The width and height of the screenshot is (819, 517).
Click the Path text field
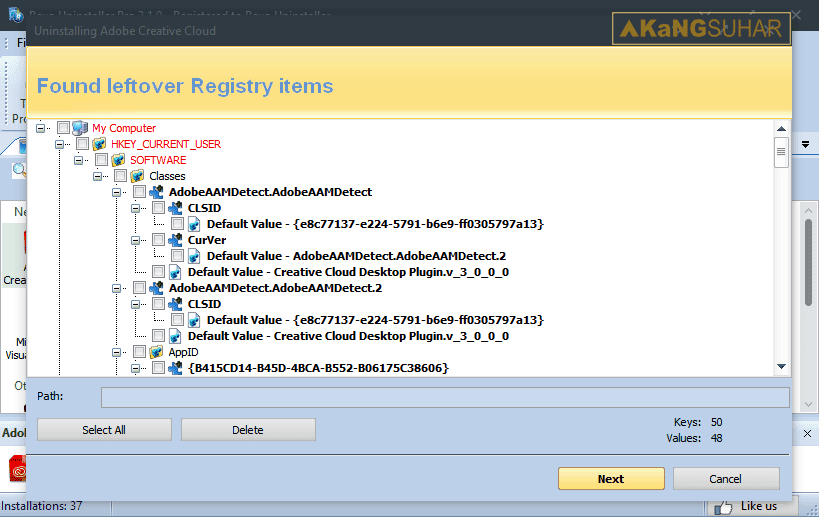coord(445,397)
